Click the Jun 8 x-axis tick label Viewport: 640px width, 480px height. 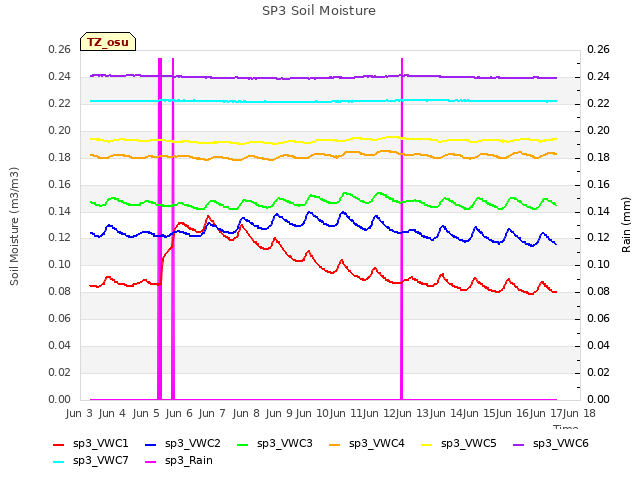coord(246,413)
